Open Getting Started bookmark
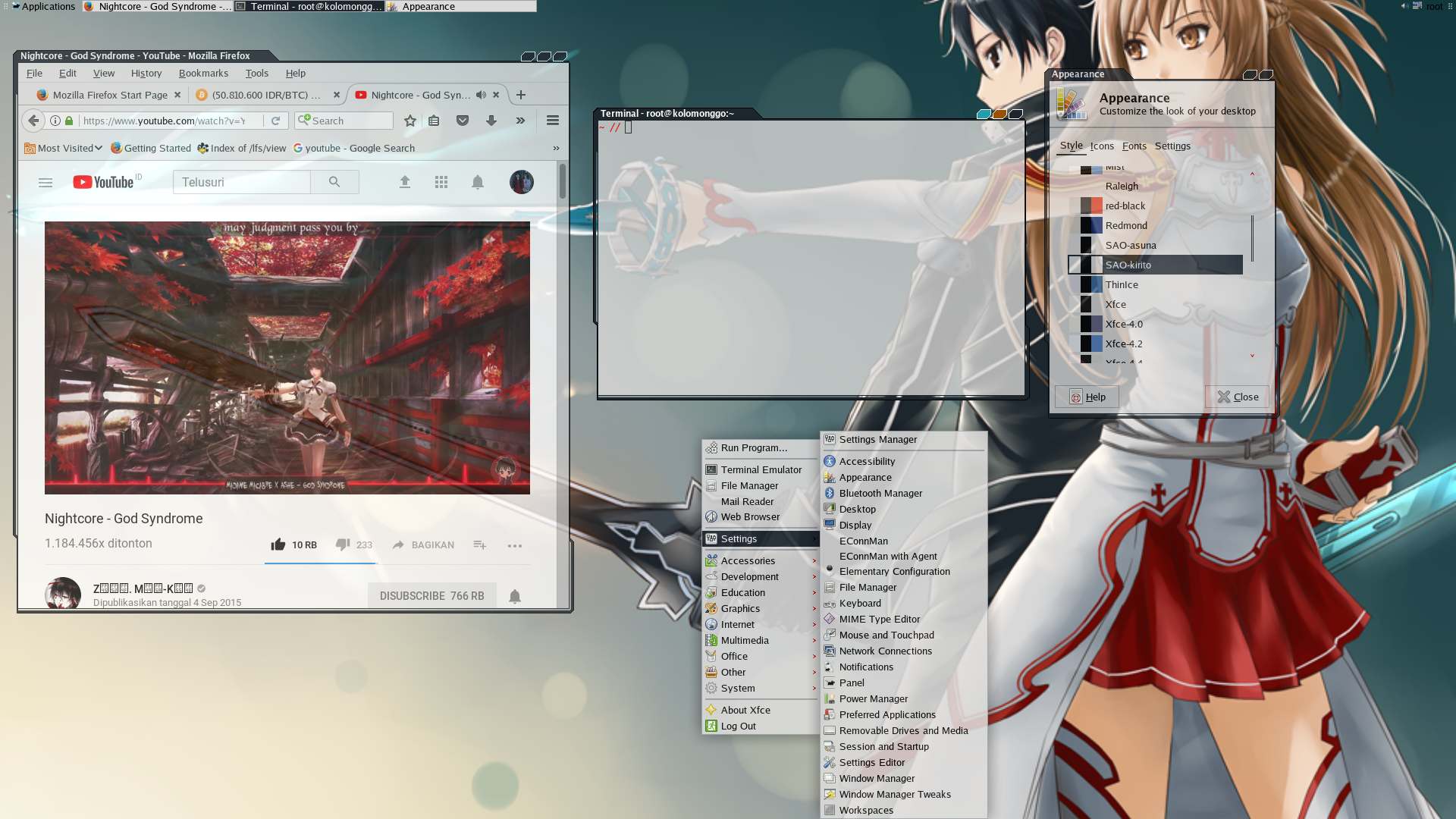 point(151,148)
